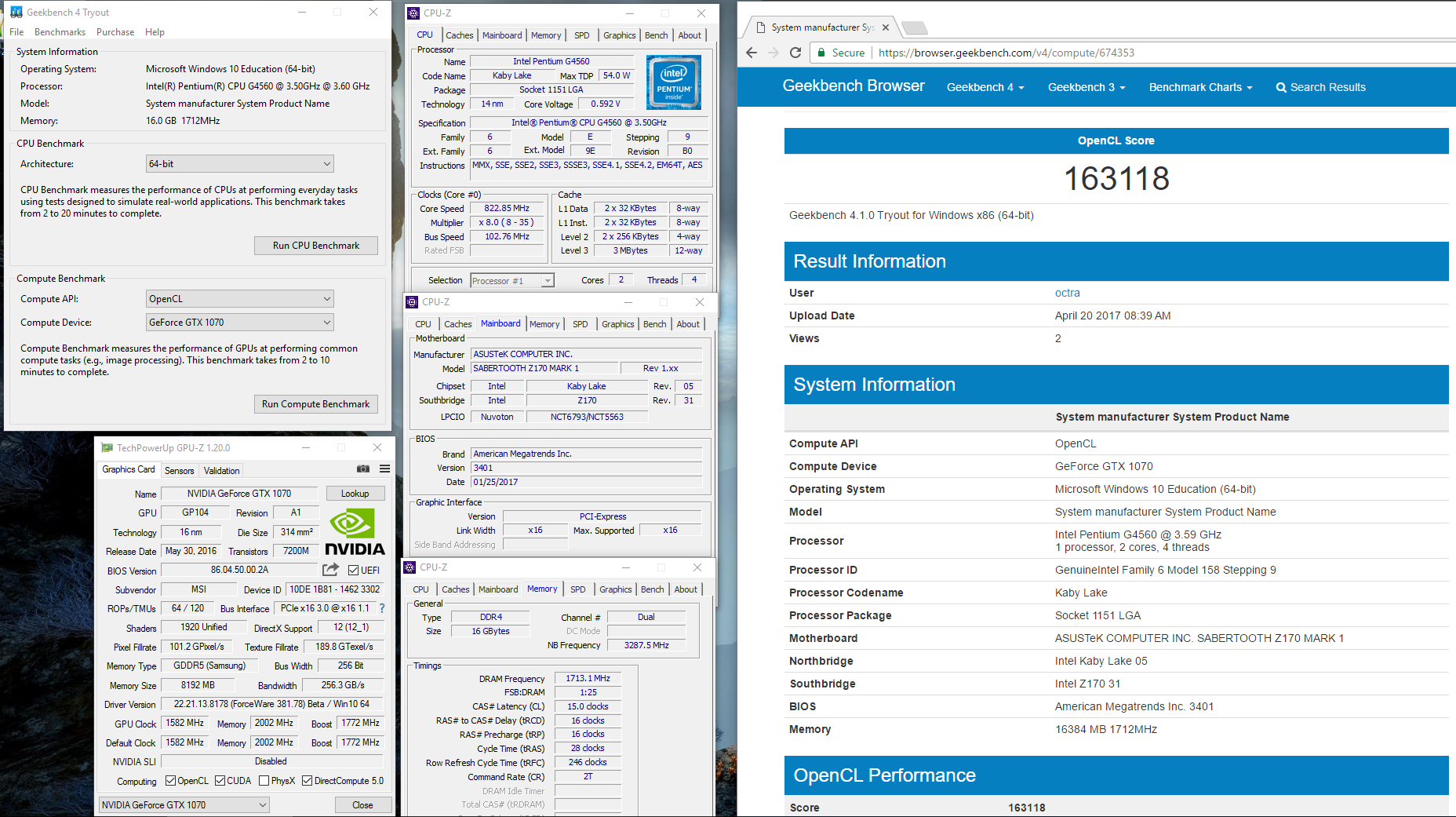Open the Benchmarks menu in Geekbench
The width and height of the screenshot is (1456, 817).
60,32
